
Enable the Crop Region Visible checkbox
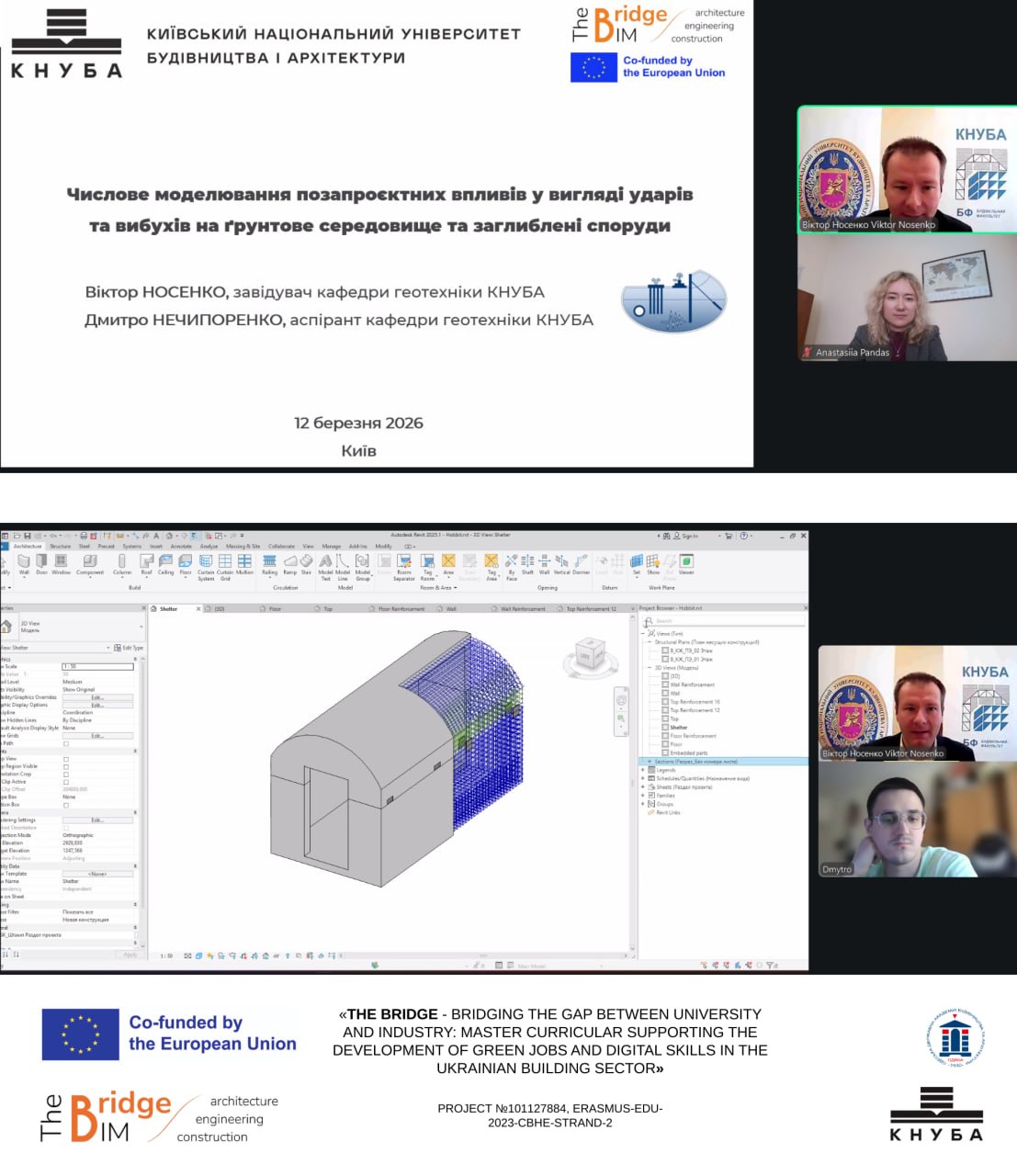tap(66, 766)
